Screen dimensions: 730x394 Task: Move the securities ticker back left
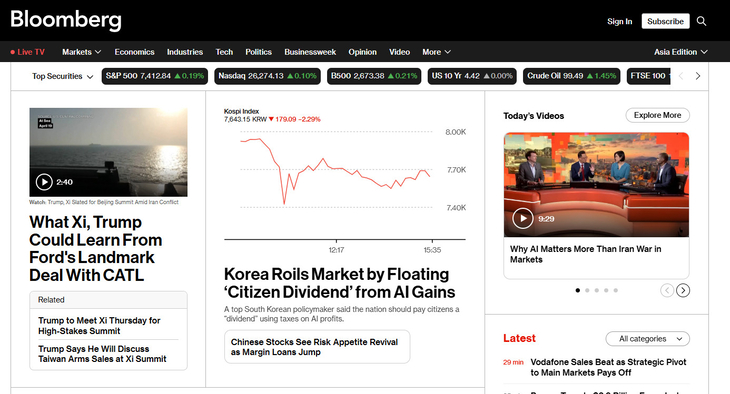(x=681, y=76)
